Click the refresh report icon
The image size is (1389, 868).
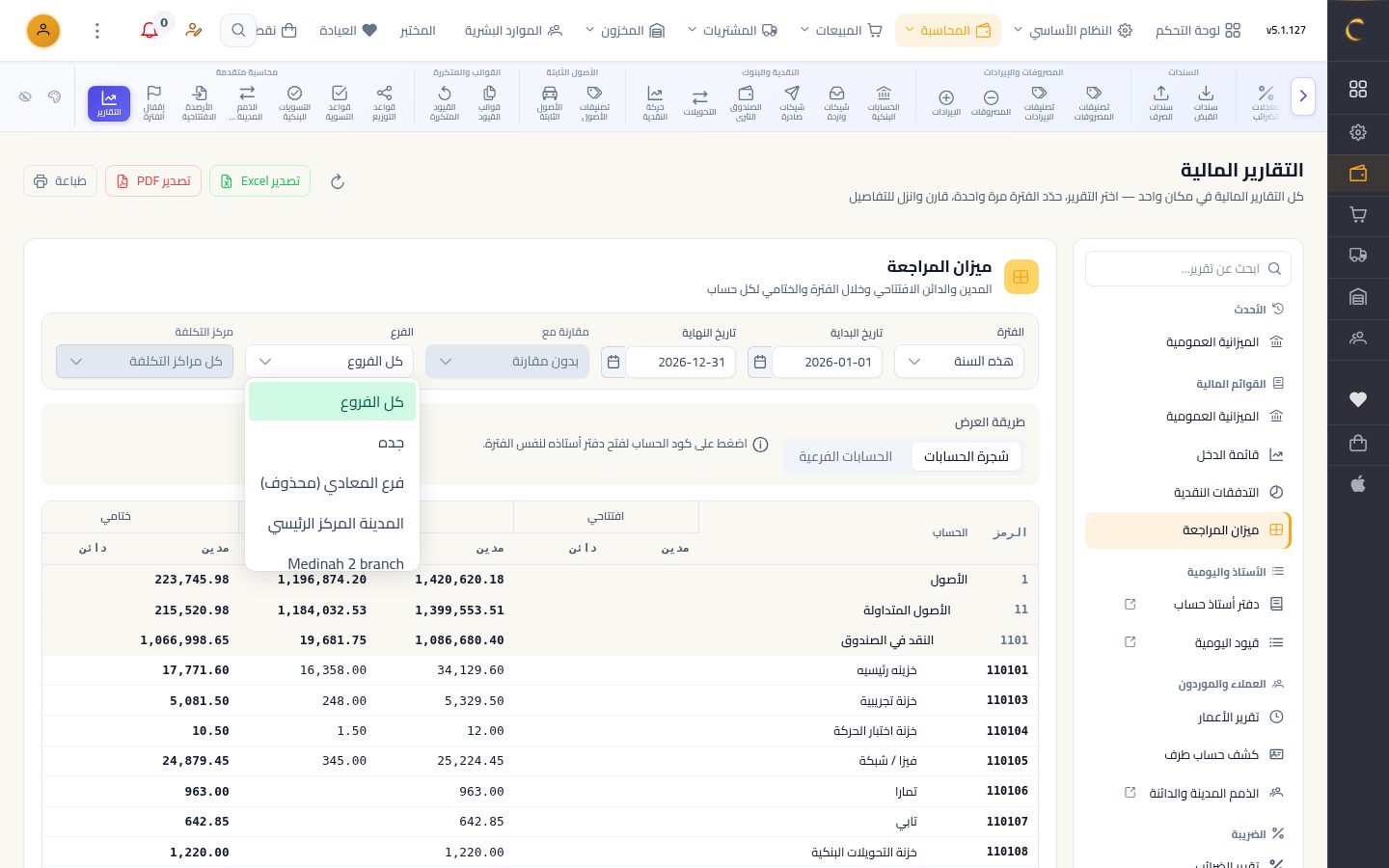337,181
